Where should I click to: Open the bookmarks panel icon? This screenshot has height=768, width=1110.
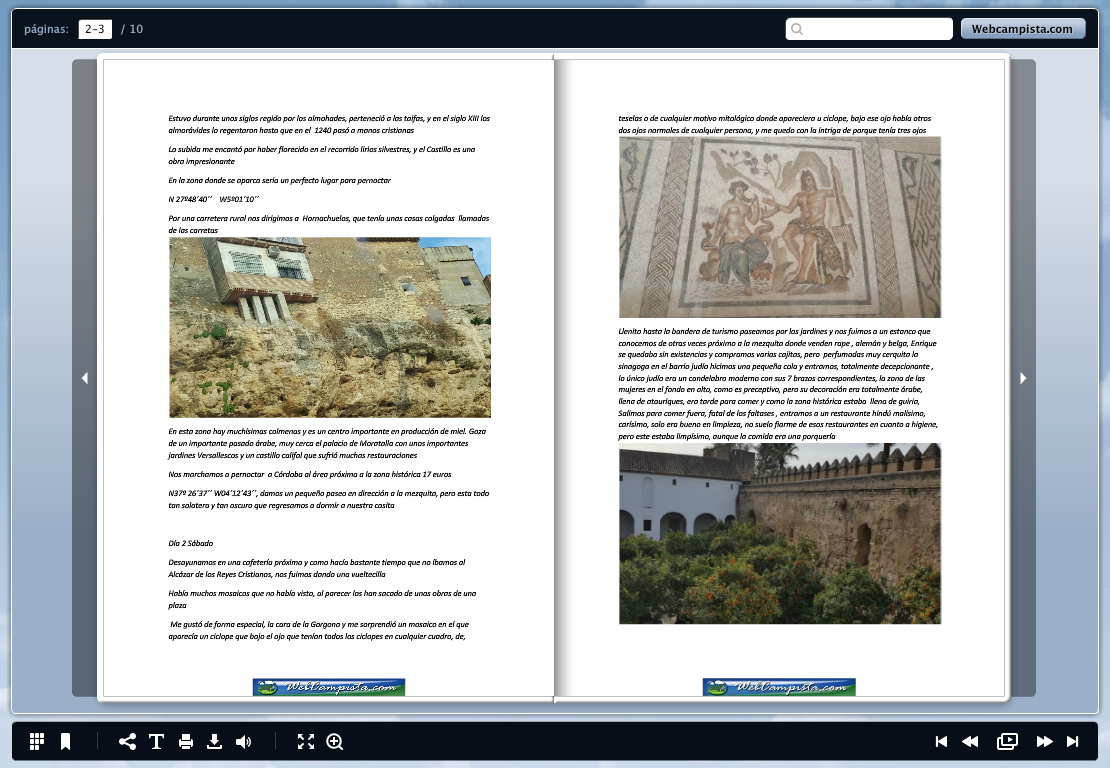[66, 741]
